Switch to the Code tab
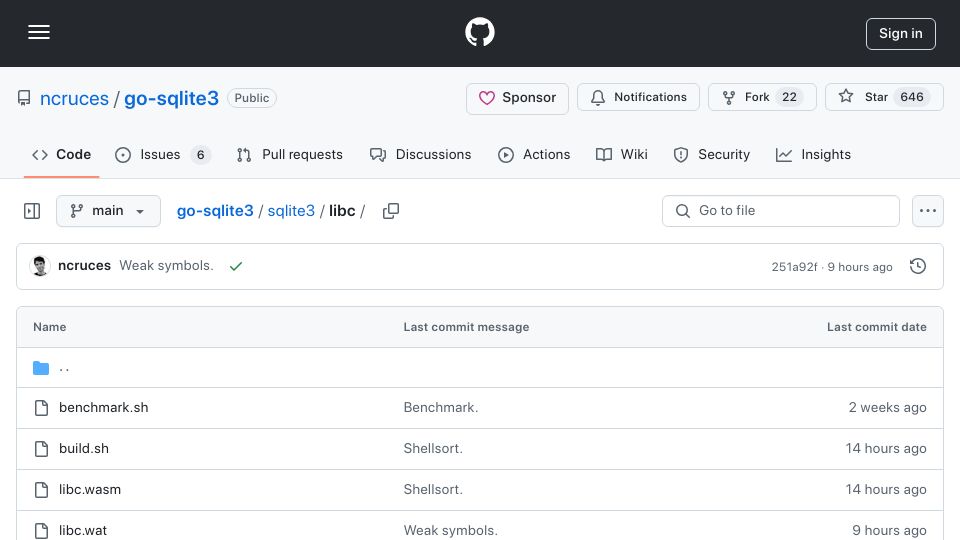The height and width of the screenshot is (540, 960). point(61,155)
